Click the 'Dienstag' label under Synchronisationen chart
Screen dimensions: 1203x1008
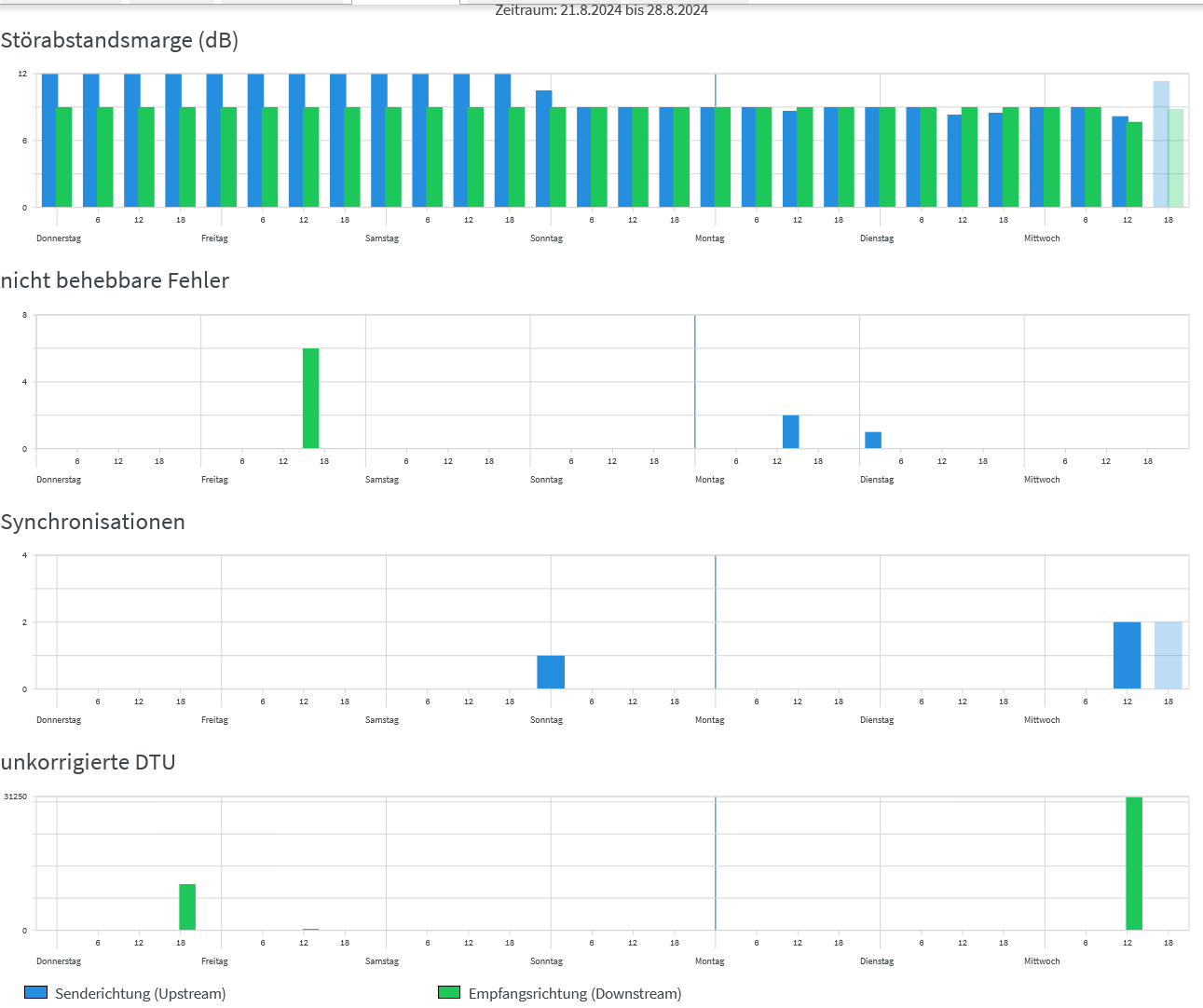tap(877, 720)
